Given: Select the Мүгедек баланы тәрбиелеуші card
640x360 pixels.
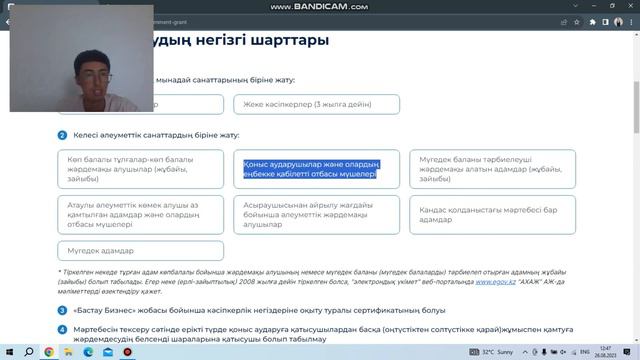Looking at the screenshot, I should tap(492, 169).
